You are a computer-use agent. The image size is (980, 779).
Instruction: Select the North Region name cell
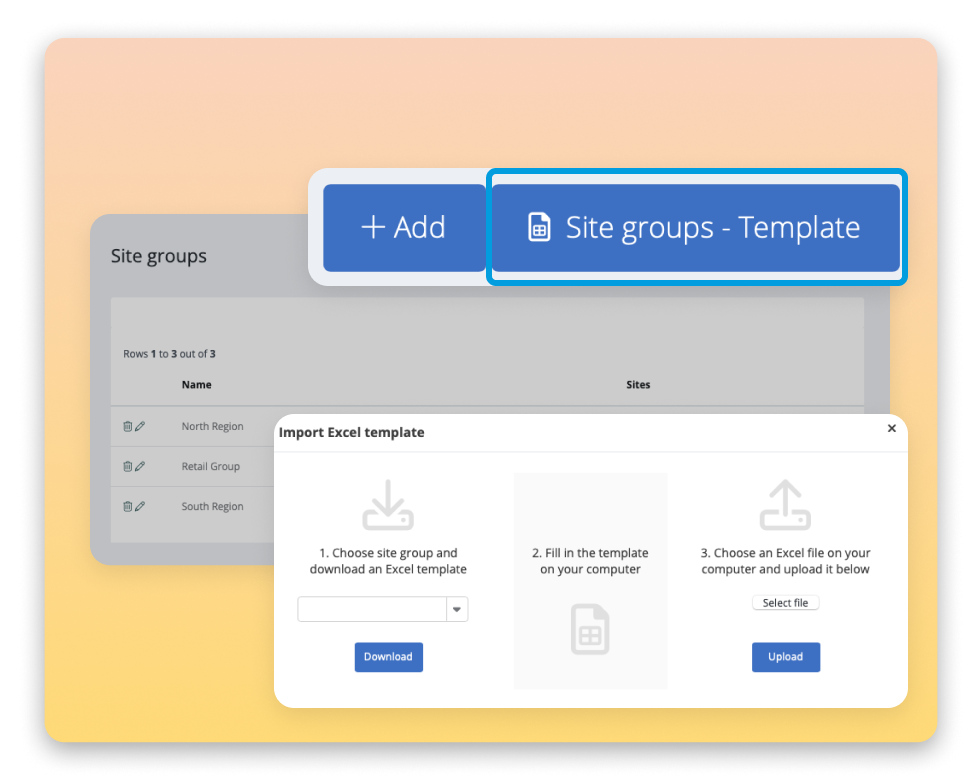point(212,426)
